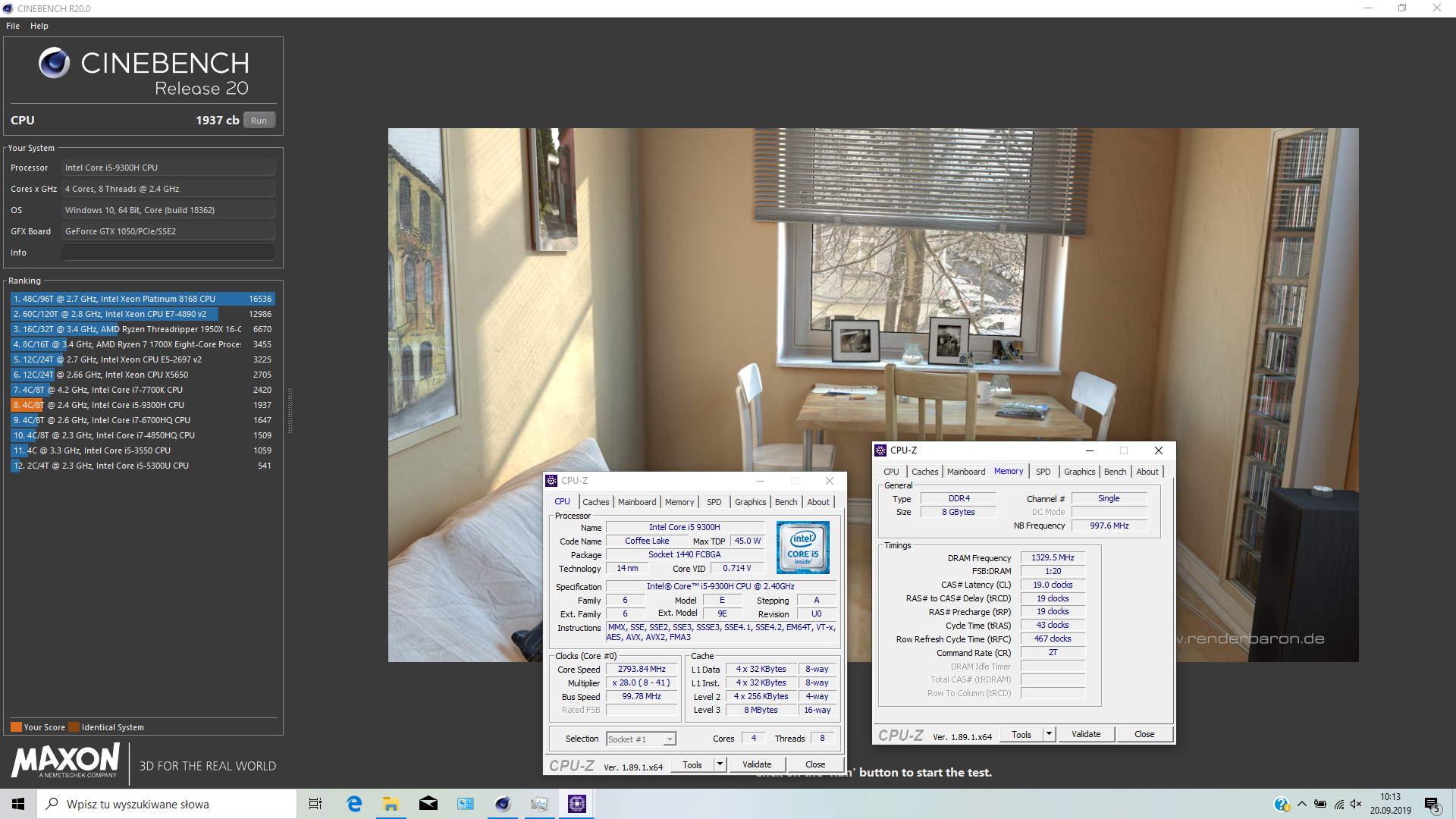Minimize the right CPU-Z window
This screenshot has height=819, width=1456.
1090,450
